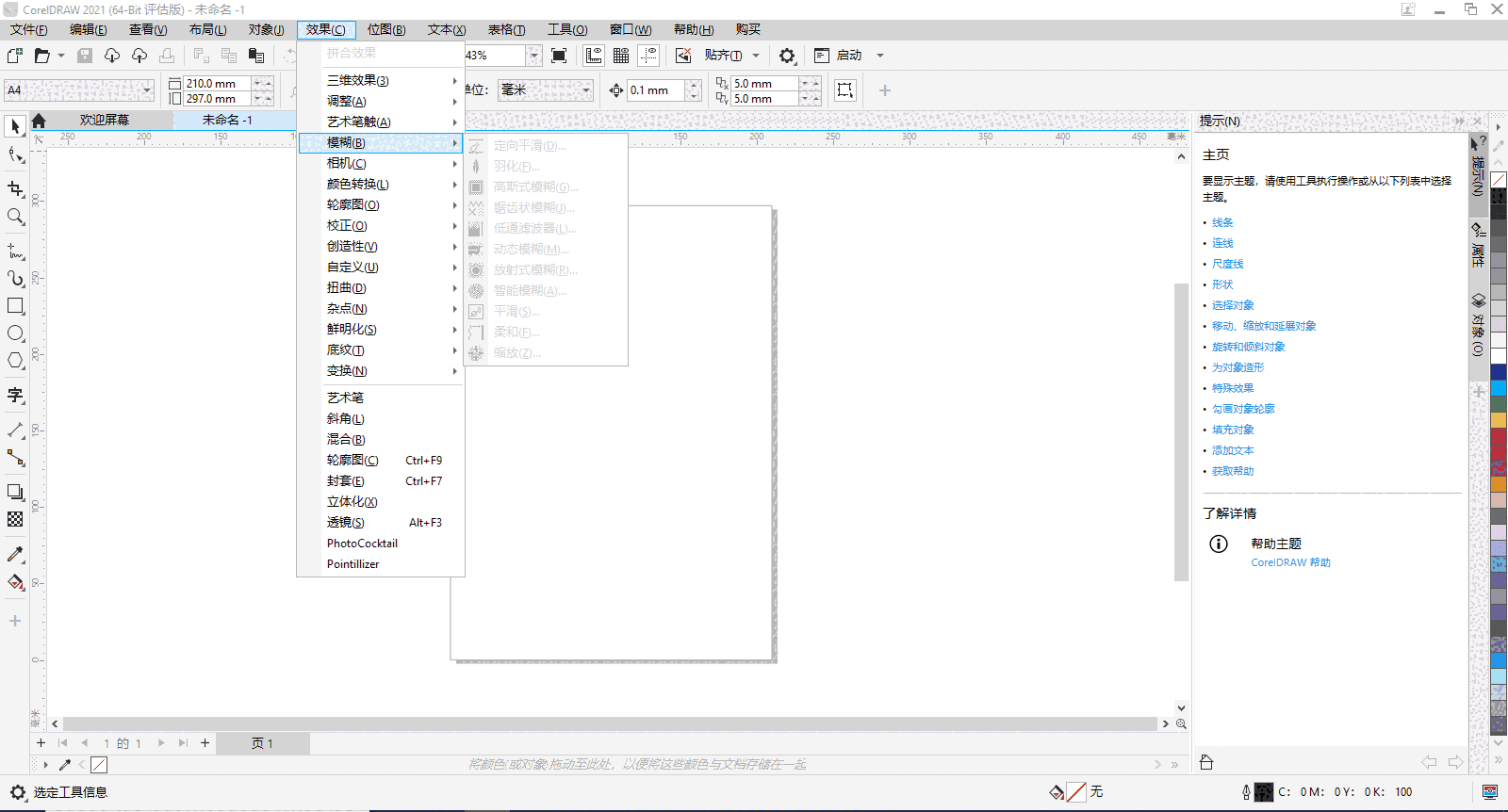Open the CorelDRAW 帮助 link

tap(1290, 562)
